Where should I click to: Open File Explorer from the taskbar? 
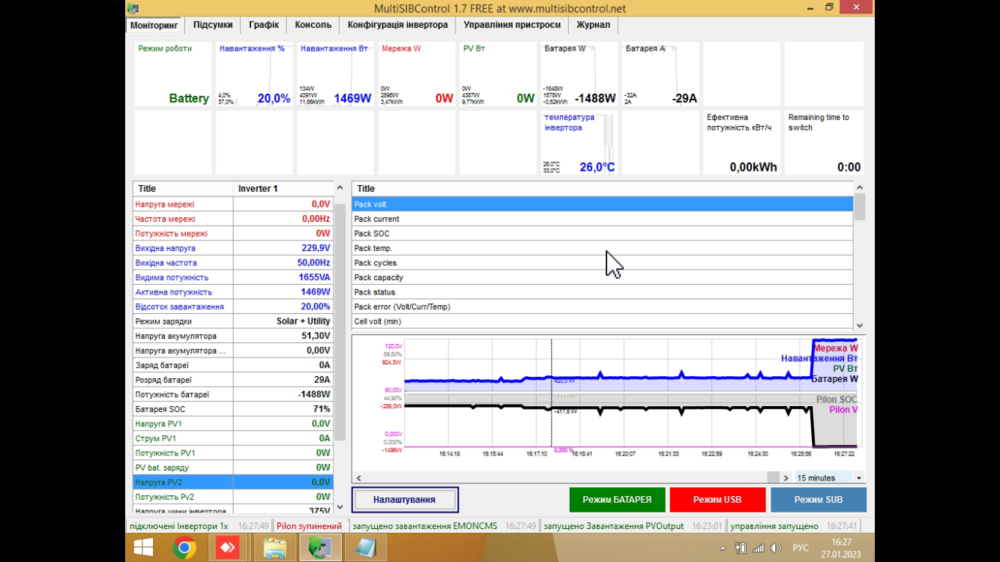(x=274, y=547)
